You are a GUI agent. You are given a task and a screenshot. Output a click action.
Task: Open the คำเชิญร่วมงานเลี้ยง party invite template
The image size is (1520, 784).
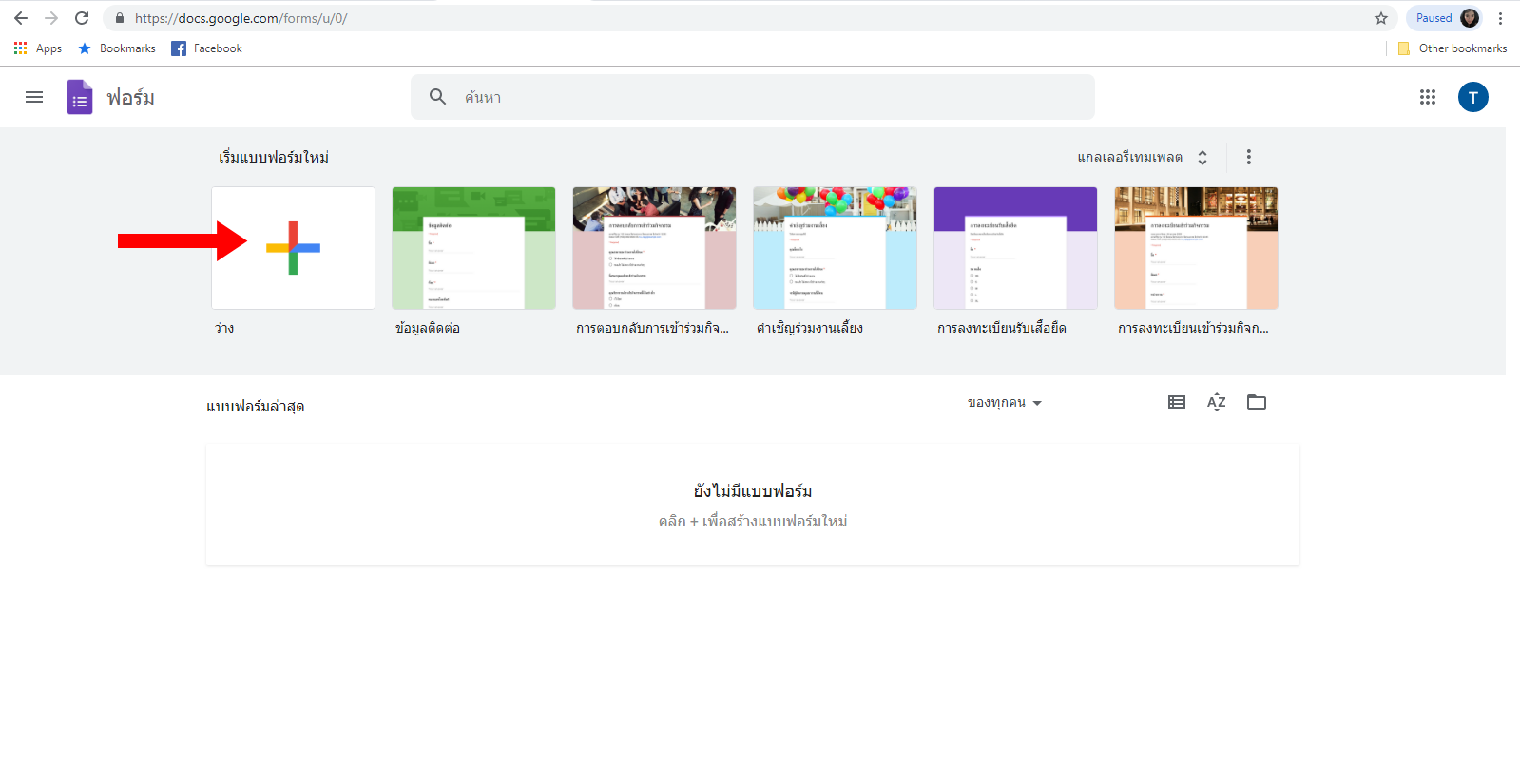click(x=835, y=248)
